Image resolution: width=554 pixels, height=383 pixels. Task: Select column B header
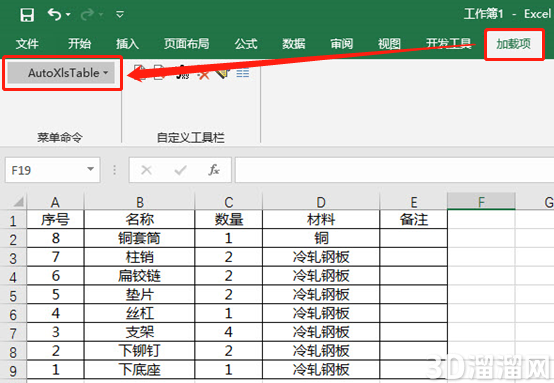[140, 202]
